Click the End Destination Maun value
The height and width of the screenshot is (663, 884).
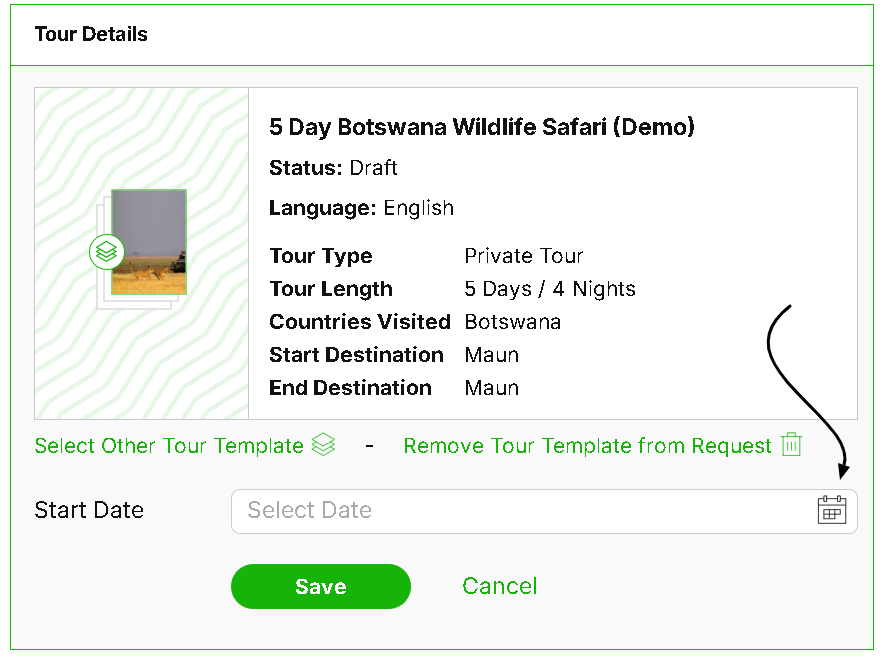(x=491, y=388)
